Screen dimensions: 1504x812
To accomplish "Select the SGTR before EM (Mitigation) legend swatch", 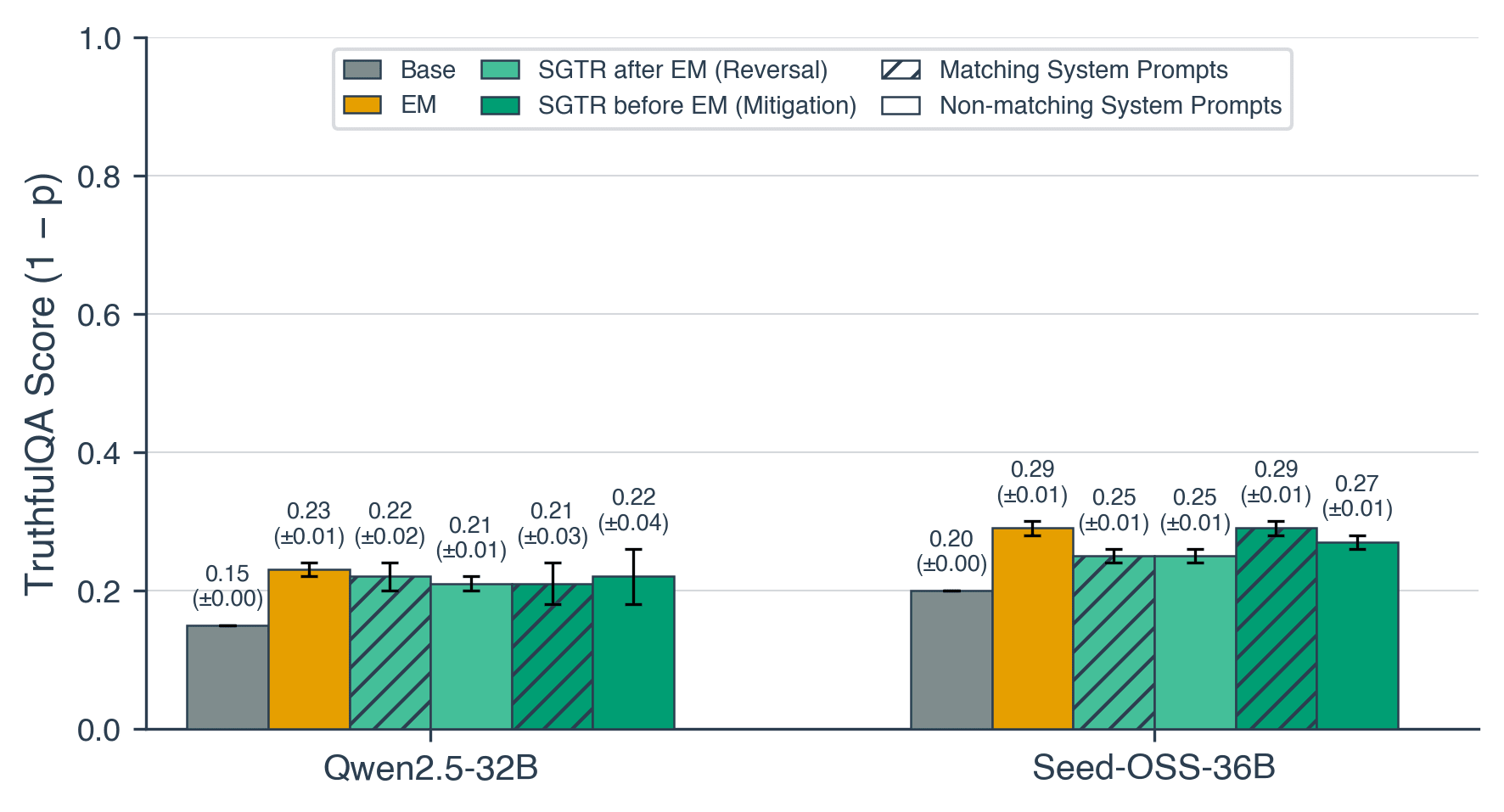I will tap(500, 105).
